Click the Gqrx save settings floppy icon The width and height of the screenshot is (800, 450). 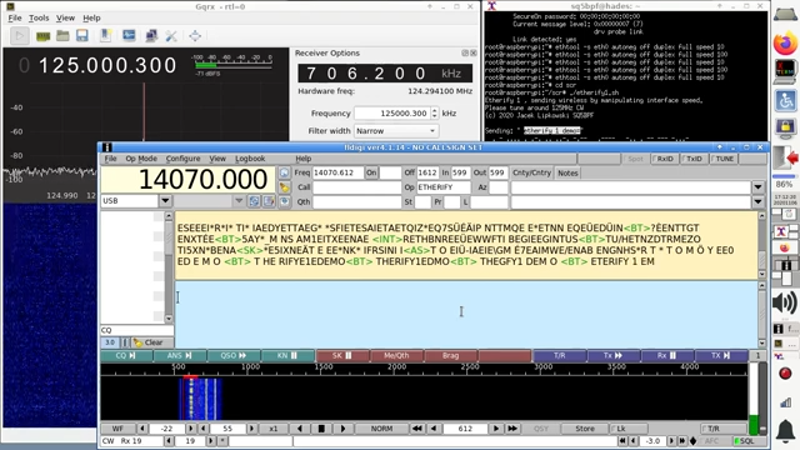click(82, 35)
